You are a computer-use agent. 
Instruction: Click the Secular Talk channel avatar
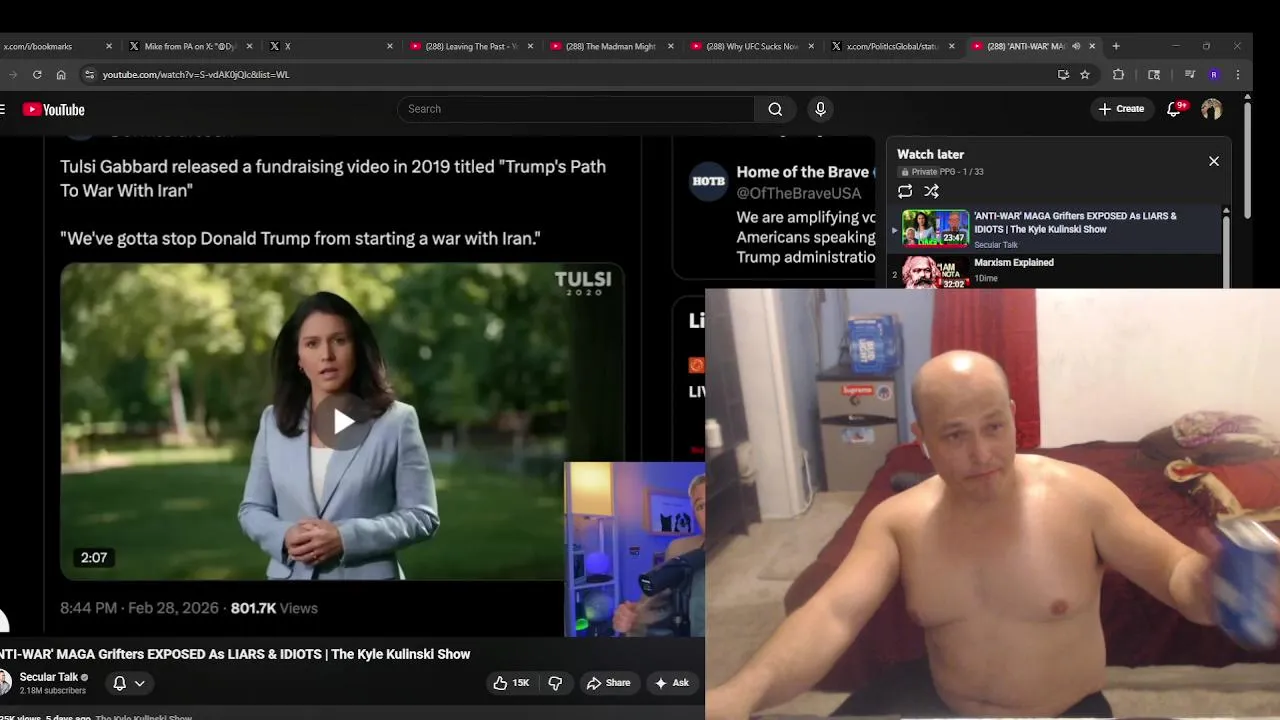[4, 683]
